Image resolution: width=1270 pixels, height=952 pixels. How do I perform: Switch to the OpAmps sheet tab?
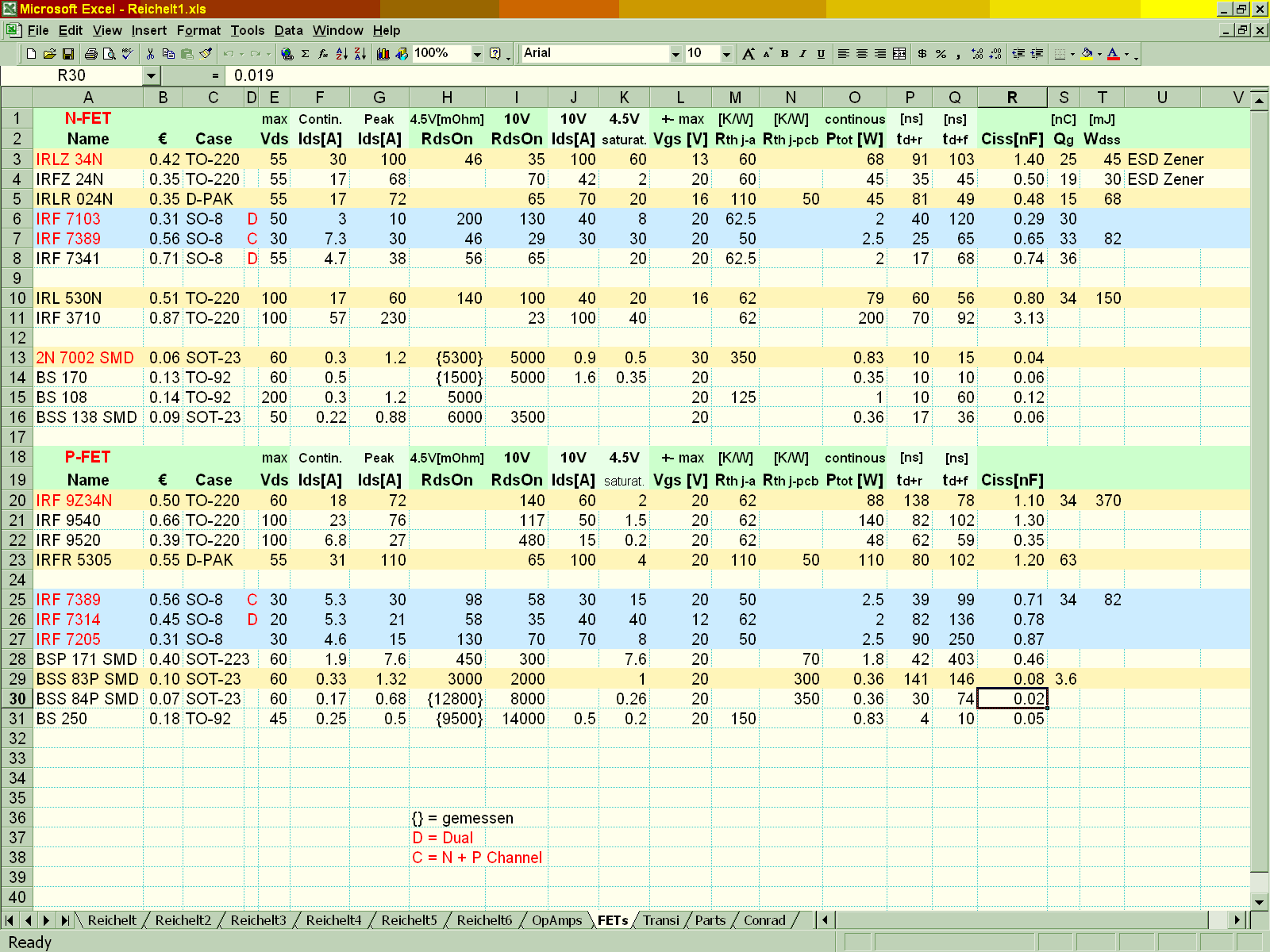pyautogui.click(x=556, y=920)
